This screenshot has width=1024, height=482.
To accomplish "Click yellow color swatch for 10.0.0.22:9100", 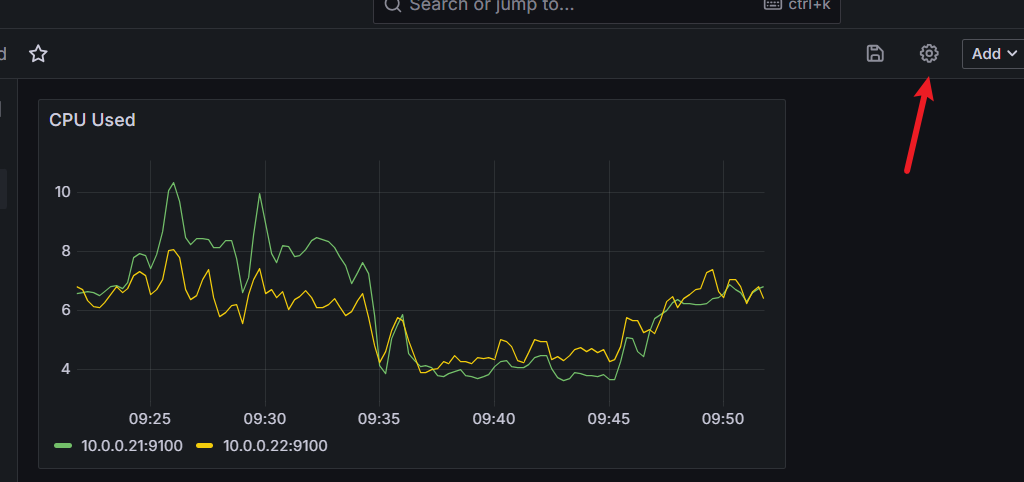I will tap(206, 446).
